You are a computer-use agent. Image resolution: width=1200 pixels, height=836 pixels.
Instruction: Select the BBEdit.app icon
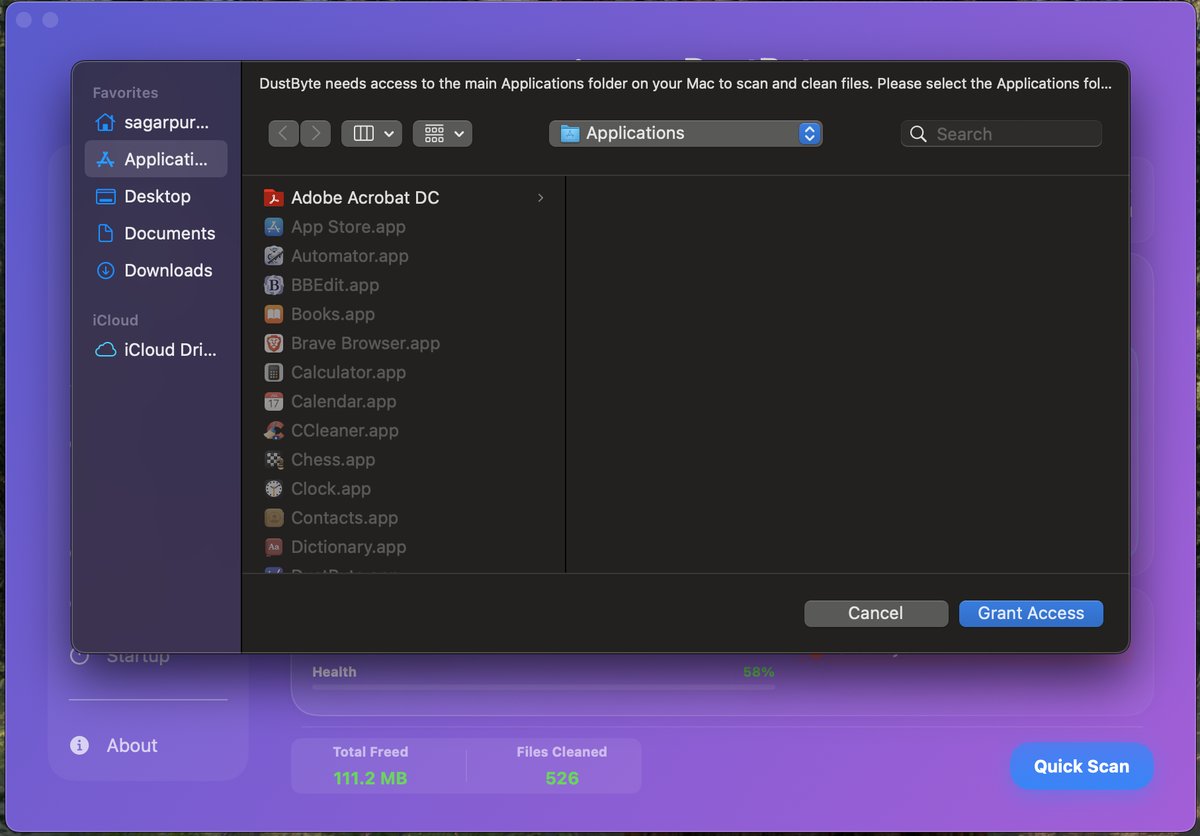[274, 285]
